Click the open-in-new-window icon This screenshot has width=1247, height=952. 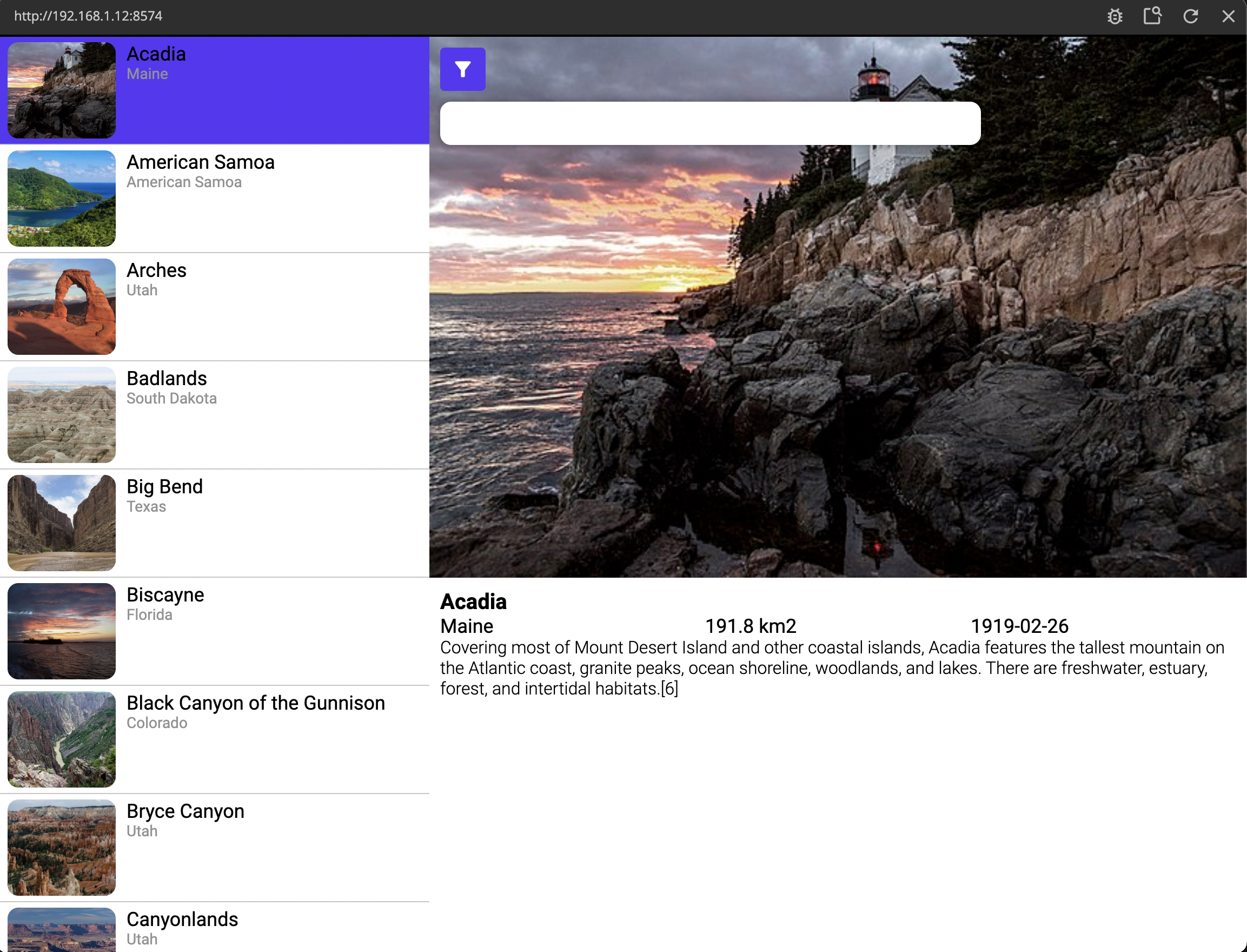click(1152, 16)
